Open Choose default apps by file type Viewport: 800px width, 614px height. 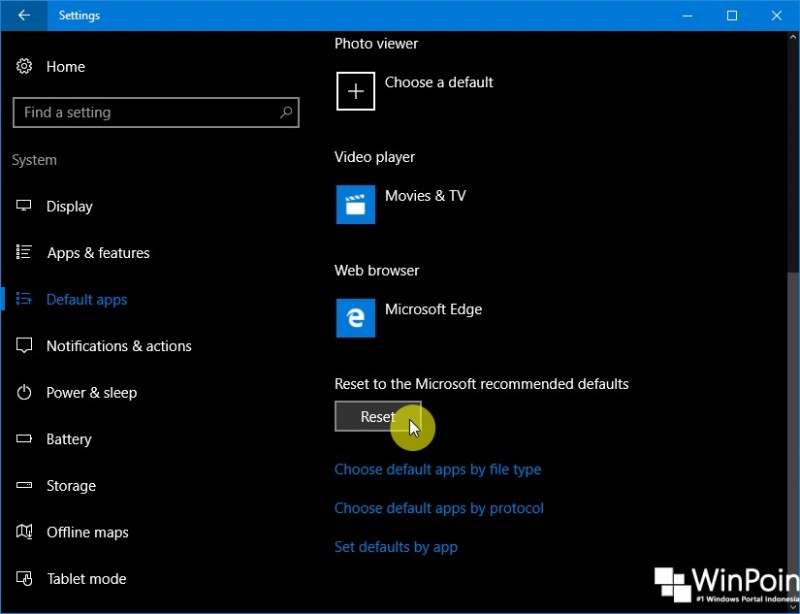click(438, 470)
